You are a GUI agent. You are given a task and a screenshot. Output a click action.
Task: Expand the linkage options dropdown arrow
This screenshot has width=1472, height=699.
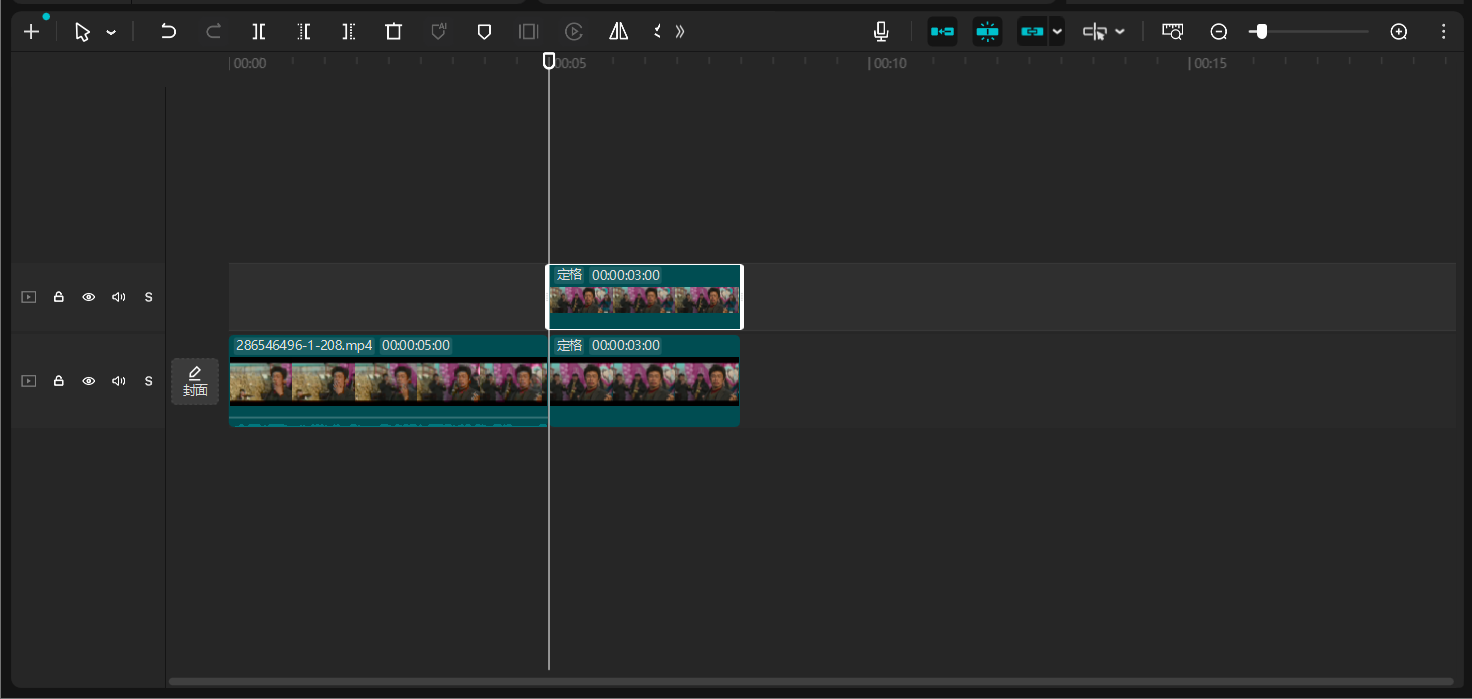[1057, 32]
